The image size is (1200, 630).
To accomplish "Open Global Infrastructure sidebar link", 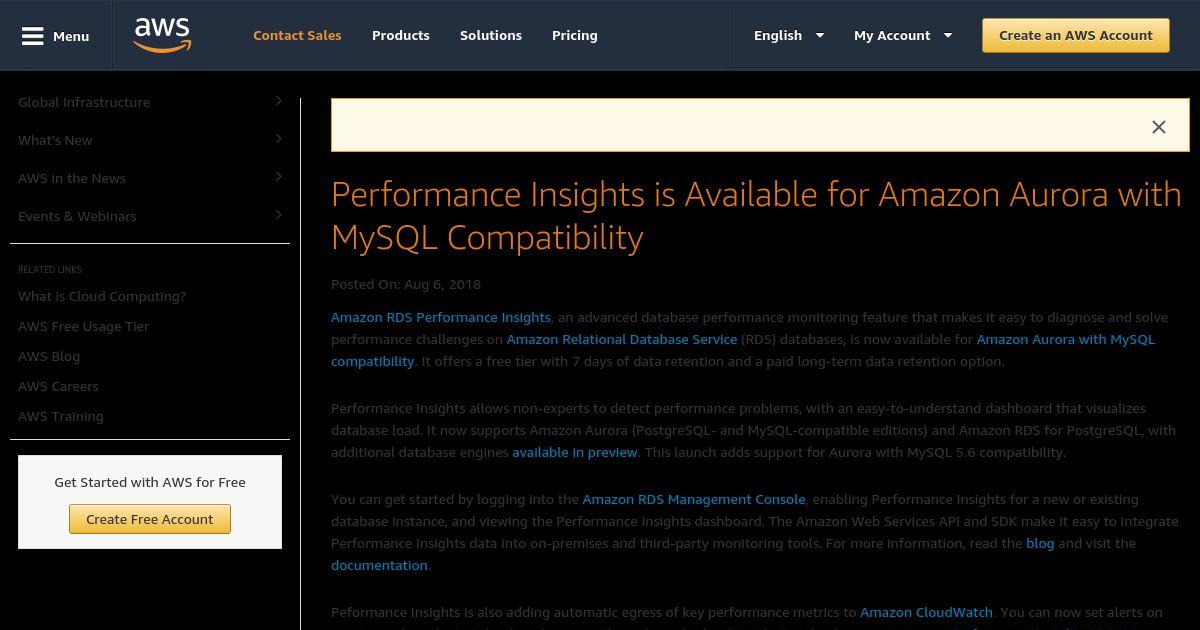I will (84, 102).
